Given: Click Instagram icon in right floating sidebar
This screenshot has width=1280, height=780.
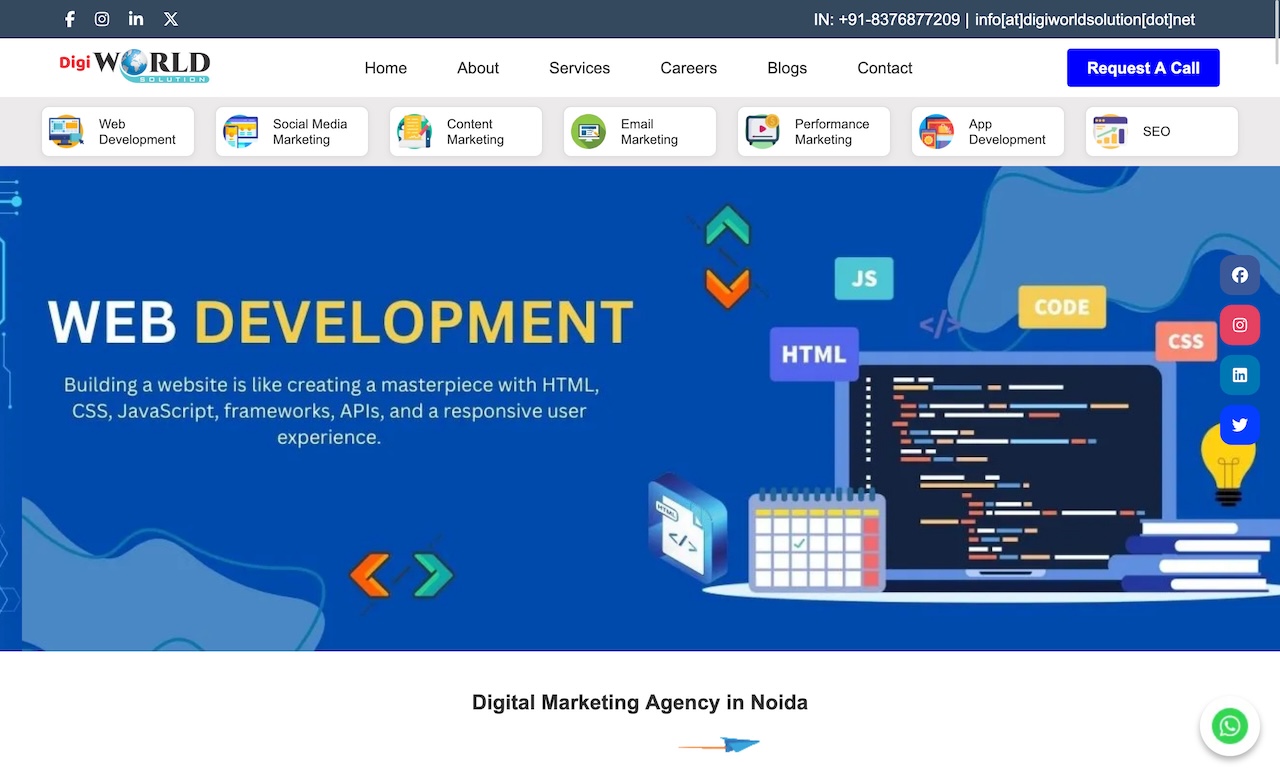Looking at the screenshot, I should (x=1239, y=325).
